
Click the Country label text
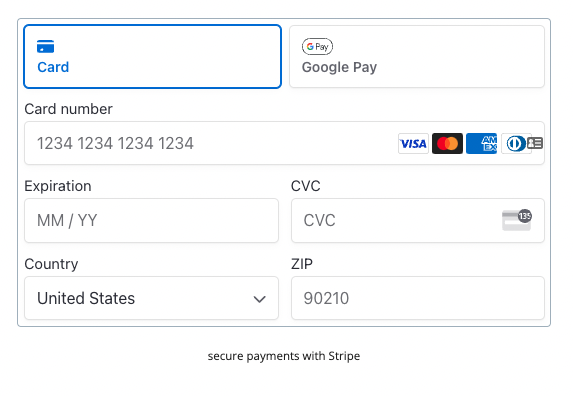tap(51, 264)
